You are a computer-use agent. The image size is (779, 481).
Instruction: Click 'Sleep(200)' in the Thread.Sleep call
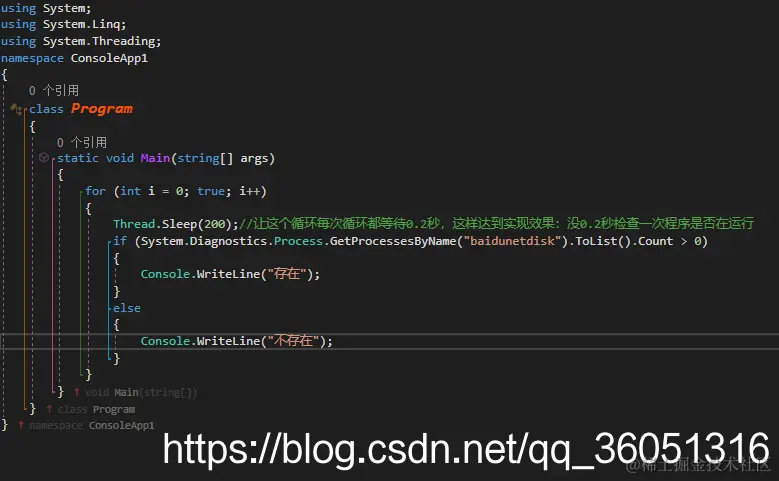coord(197,224)
